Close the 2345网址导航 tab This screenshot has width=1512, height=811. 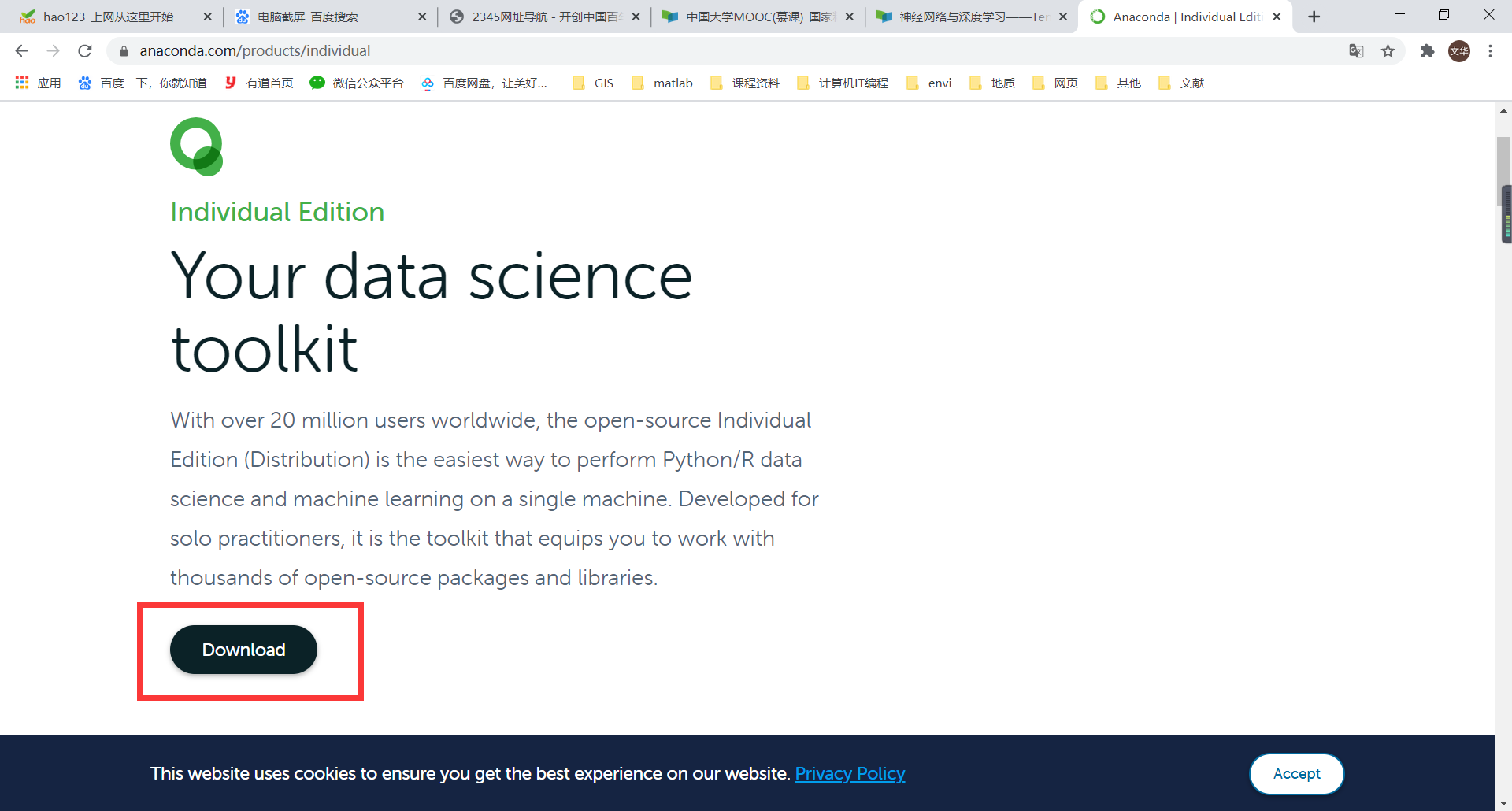coord(636,17)
